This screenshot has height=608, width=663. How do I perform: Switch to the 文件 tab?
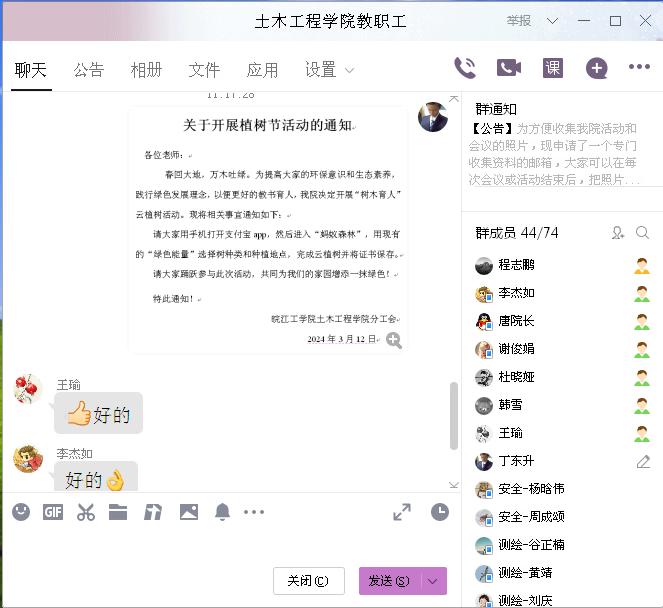(x=204, y=70)
